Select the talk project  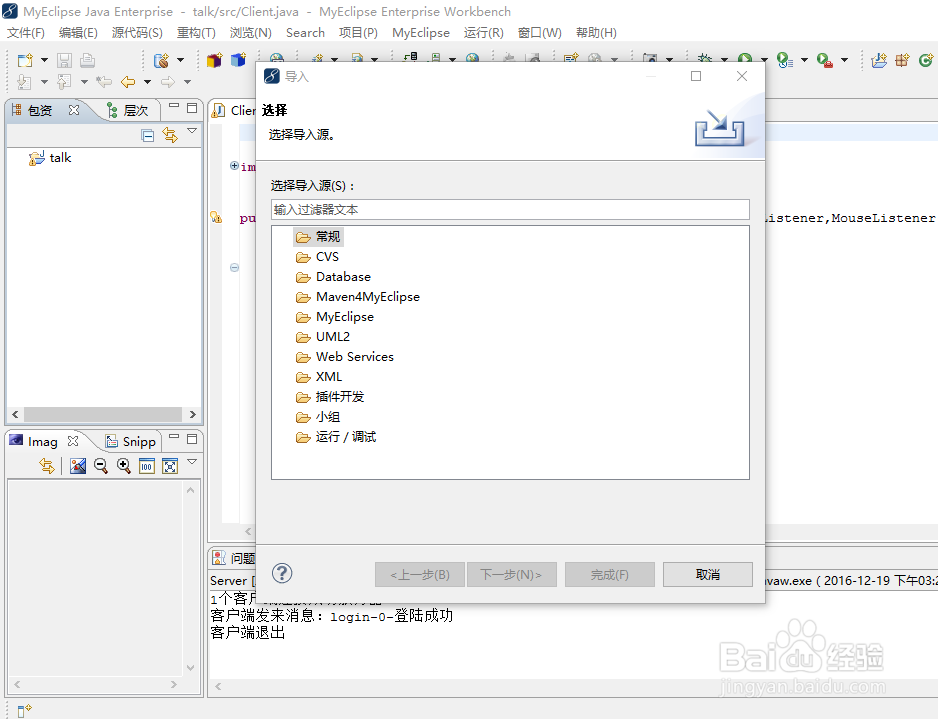50,158
